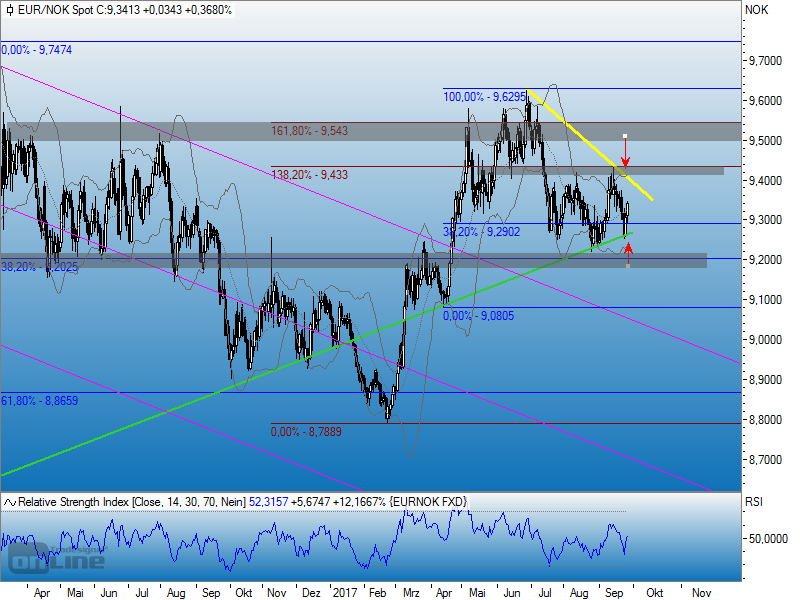This screenshot has height=600, width=800.
Task: Click the 161,80% - 9,543 retracement label
Action: [310, 129]
